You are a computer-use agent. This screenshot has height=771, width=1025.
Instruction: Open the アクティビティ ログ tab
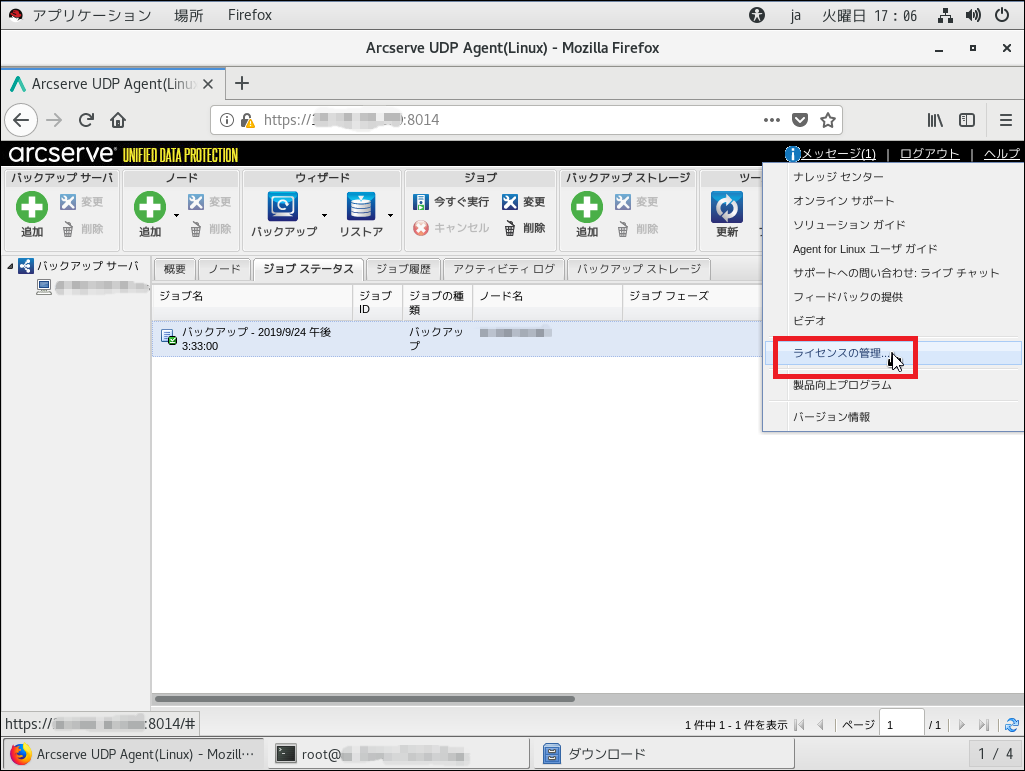point(504,269)
